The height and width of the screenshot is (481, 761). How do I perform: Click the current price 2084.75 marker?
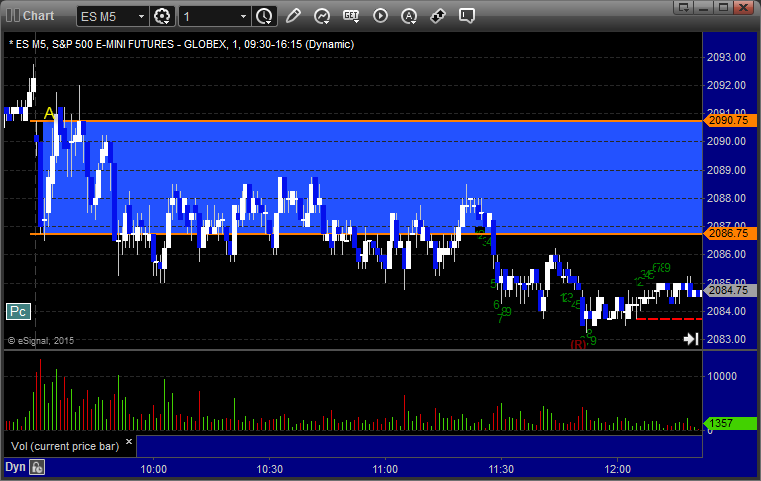pos(730,290)
